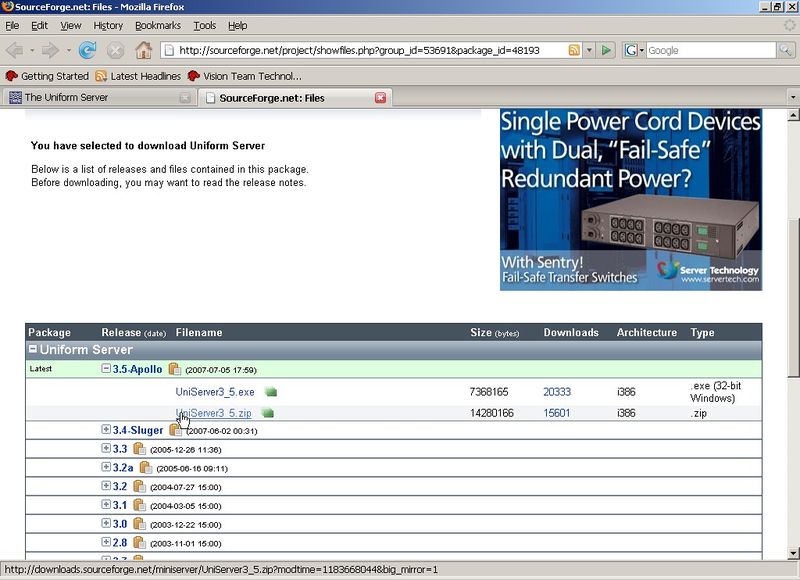Open the forward history dropdown arrow
800x580 pixels.
click(x=68, y=50)
